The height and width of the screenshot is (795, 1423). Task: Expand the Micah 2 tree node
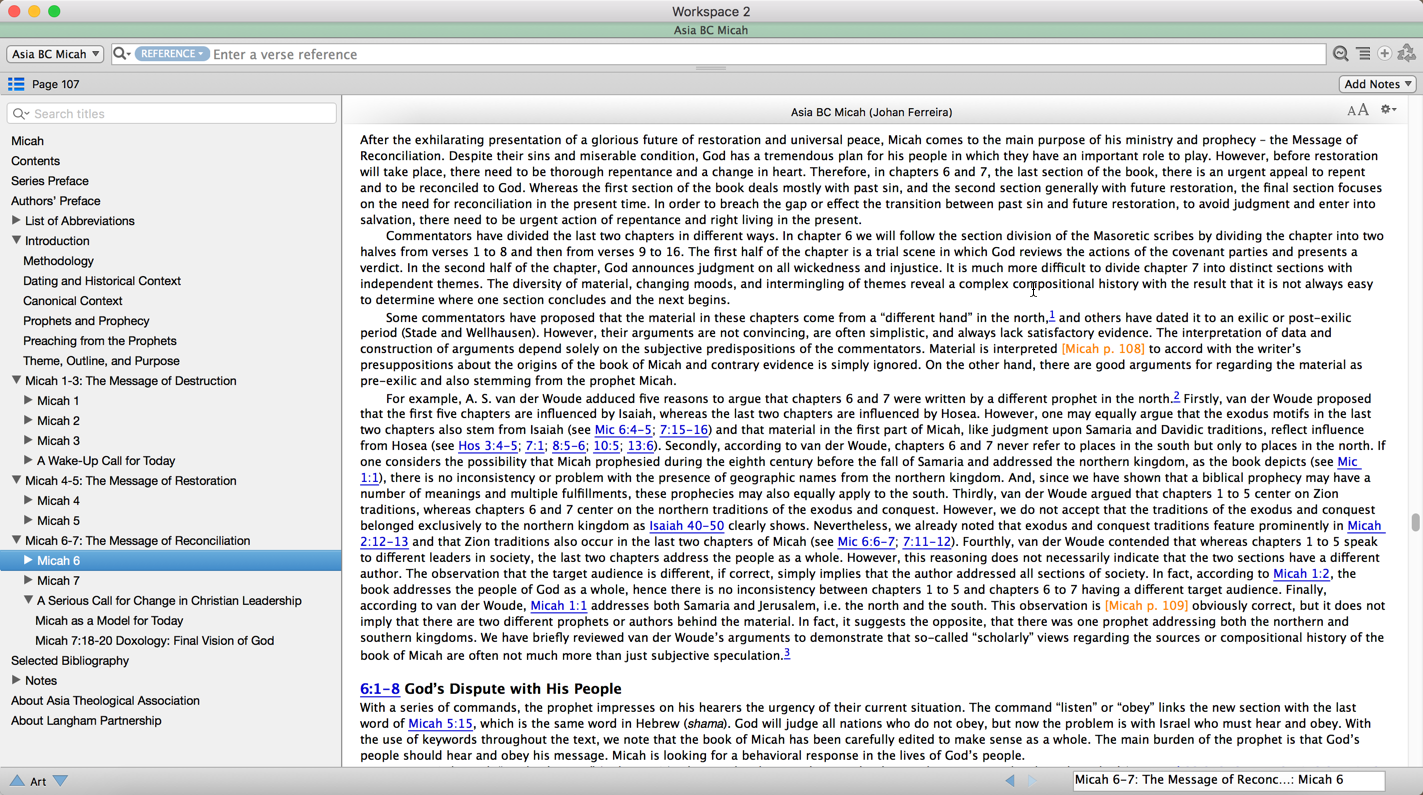(x=28, y=421)
